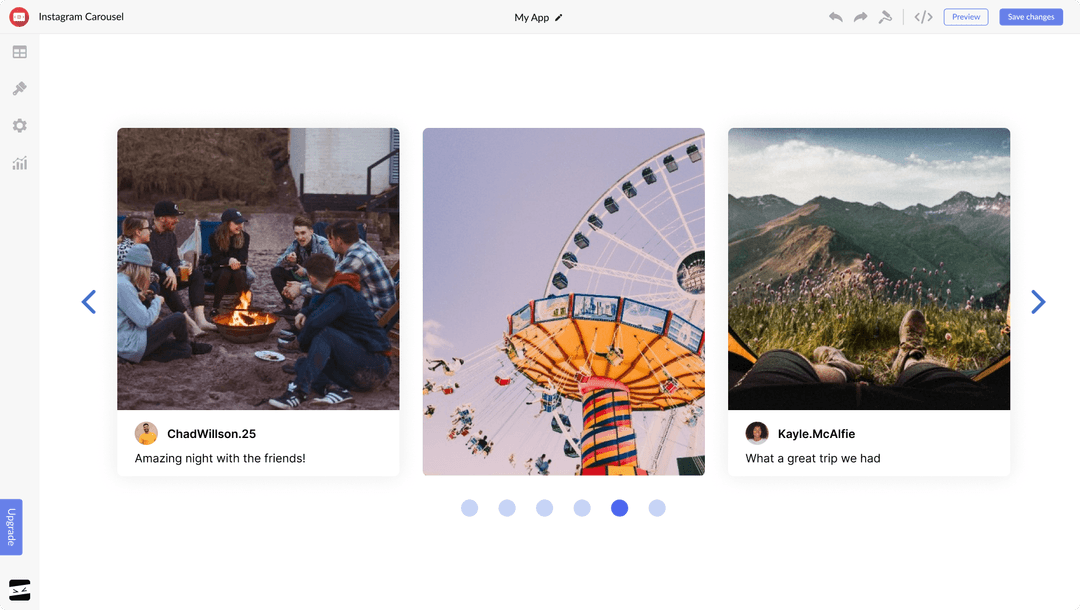Click ChadWillson.25's profile avatar
Screen dimensions: 1080x610
point(147,433)
